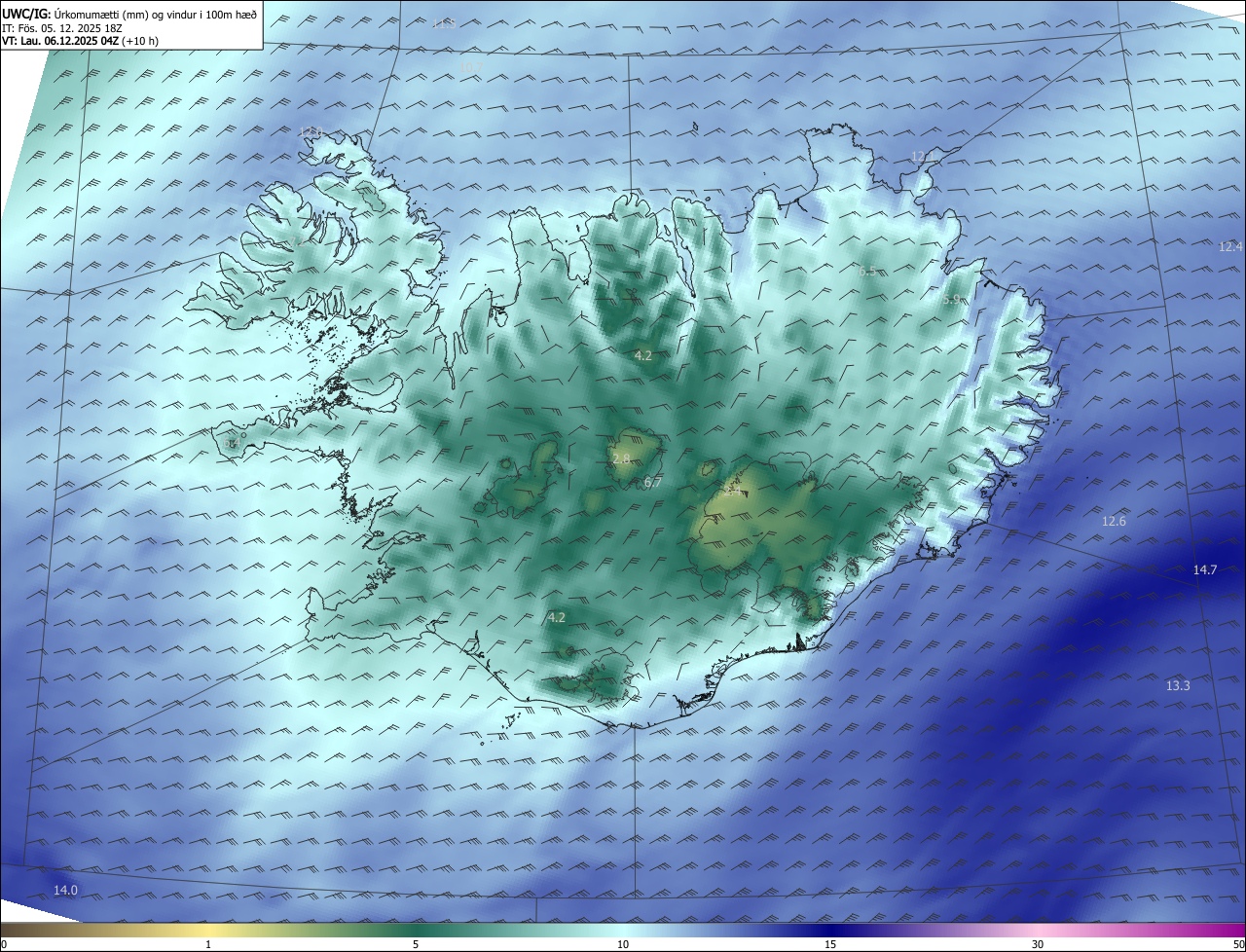Screen dimensions: 1246x952
Task: Click the 15 tick on colour scale
Action: pyautogui.click(x=830, y=944)
